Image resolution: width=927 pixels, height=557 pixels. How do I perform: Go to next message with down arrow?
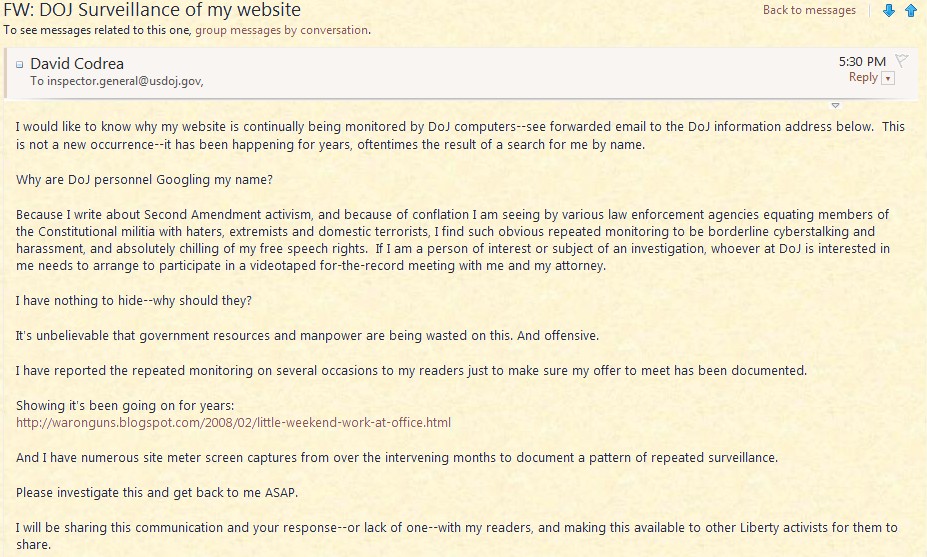(x=888, y=11)
